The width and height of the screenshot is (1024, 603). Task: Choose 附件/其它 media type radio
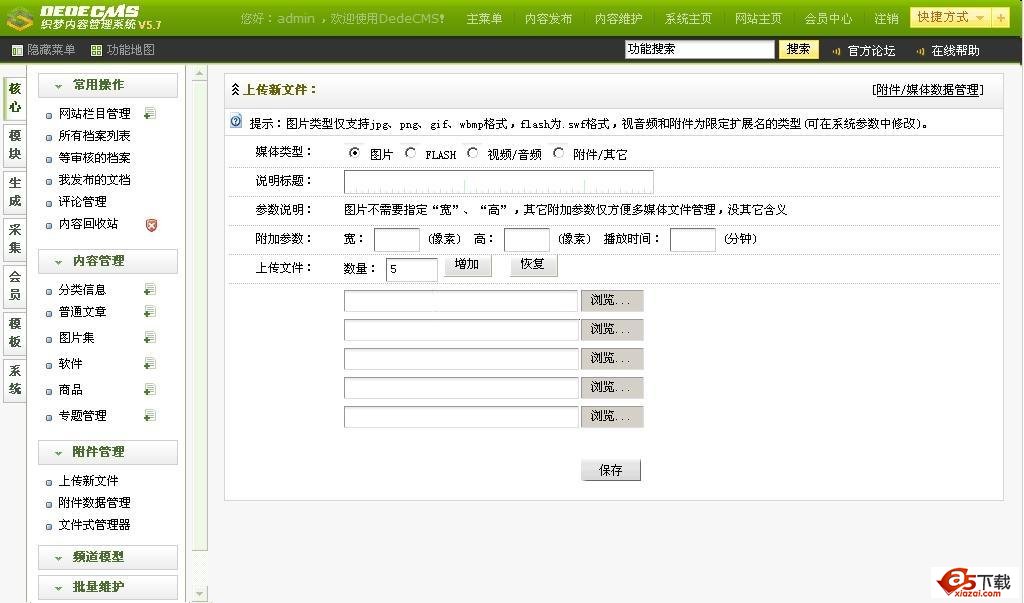pyautogui.click(x=558, y=153)
